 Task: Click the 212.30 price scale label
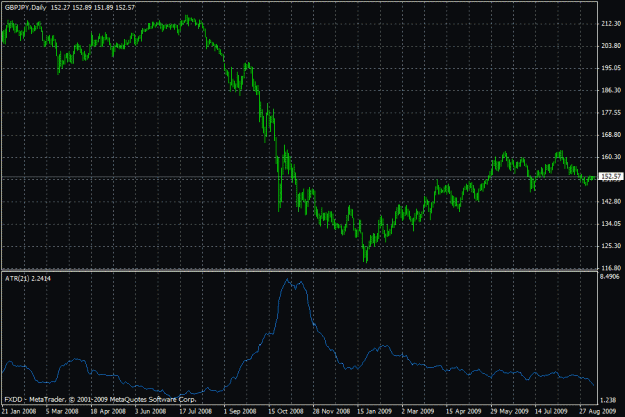611,24
